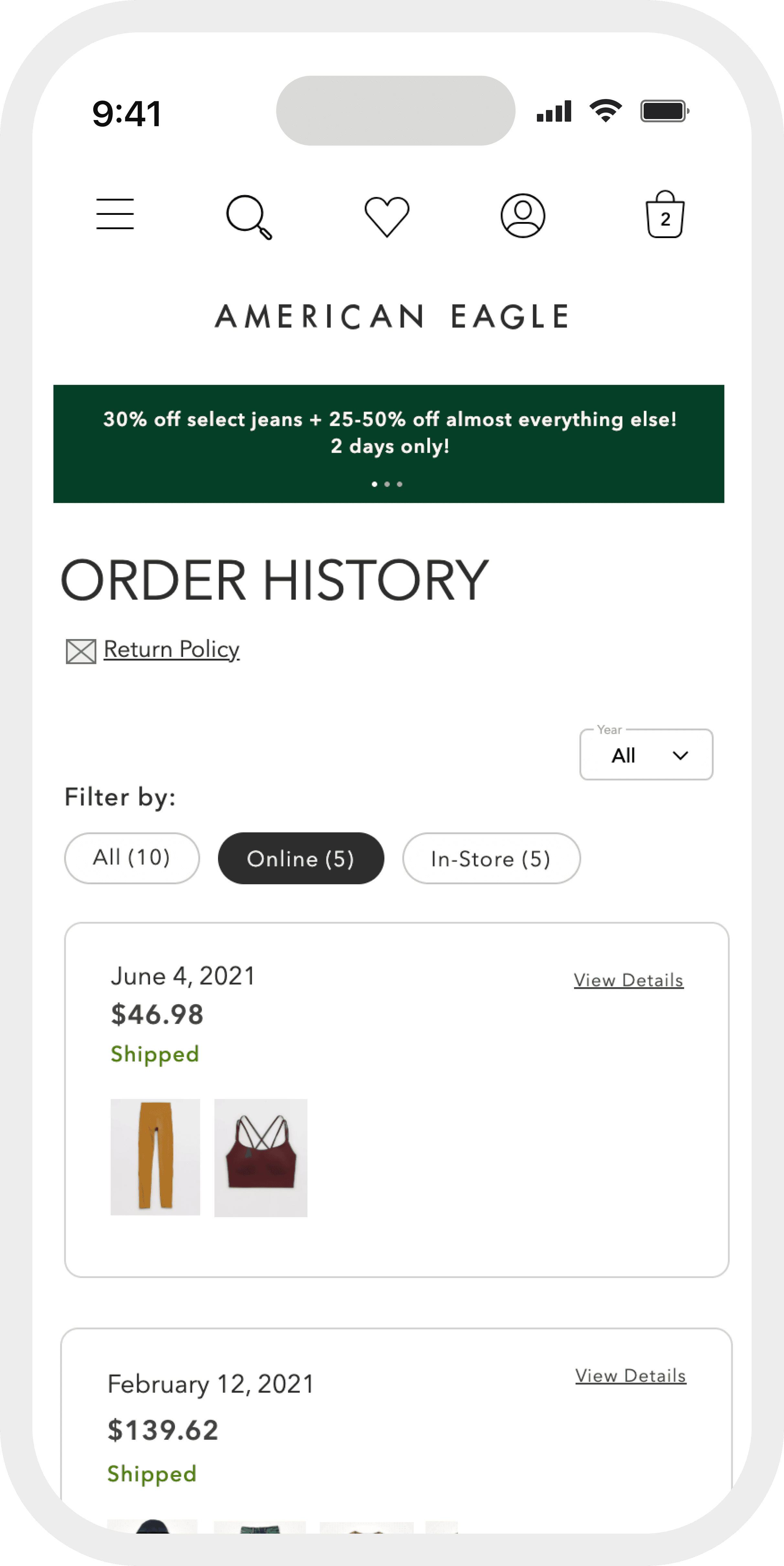The image size is (784, 1566).
Task: Tap the maroon sports bra thumbnail
Action: 261,1157
